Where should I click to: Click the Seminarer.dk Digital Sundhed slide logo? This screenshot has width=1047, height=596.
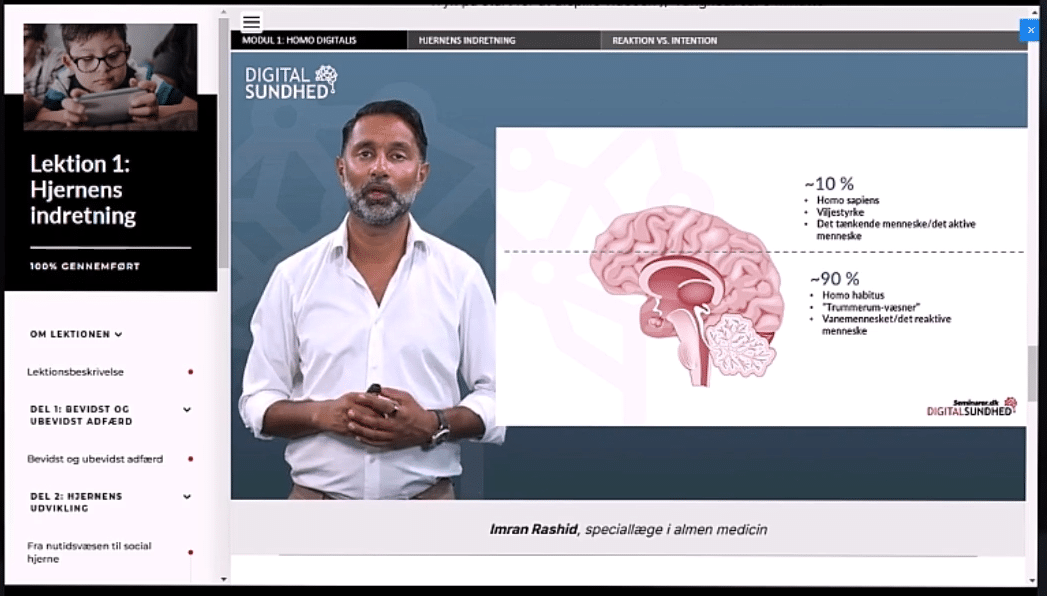point(972,407)
